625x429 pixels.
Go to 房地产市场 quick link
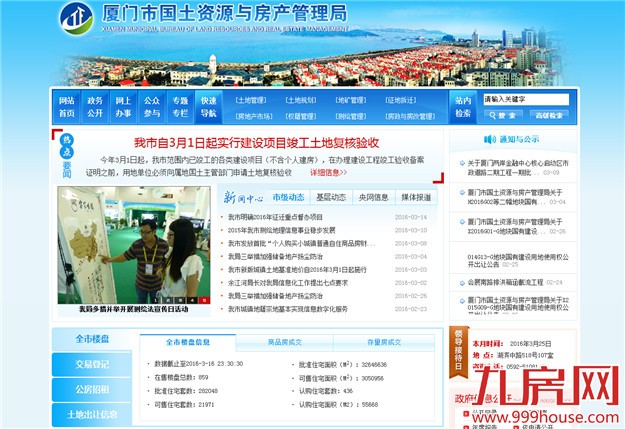[254, 116]
